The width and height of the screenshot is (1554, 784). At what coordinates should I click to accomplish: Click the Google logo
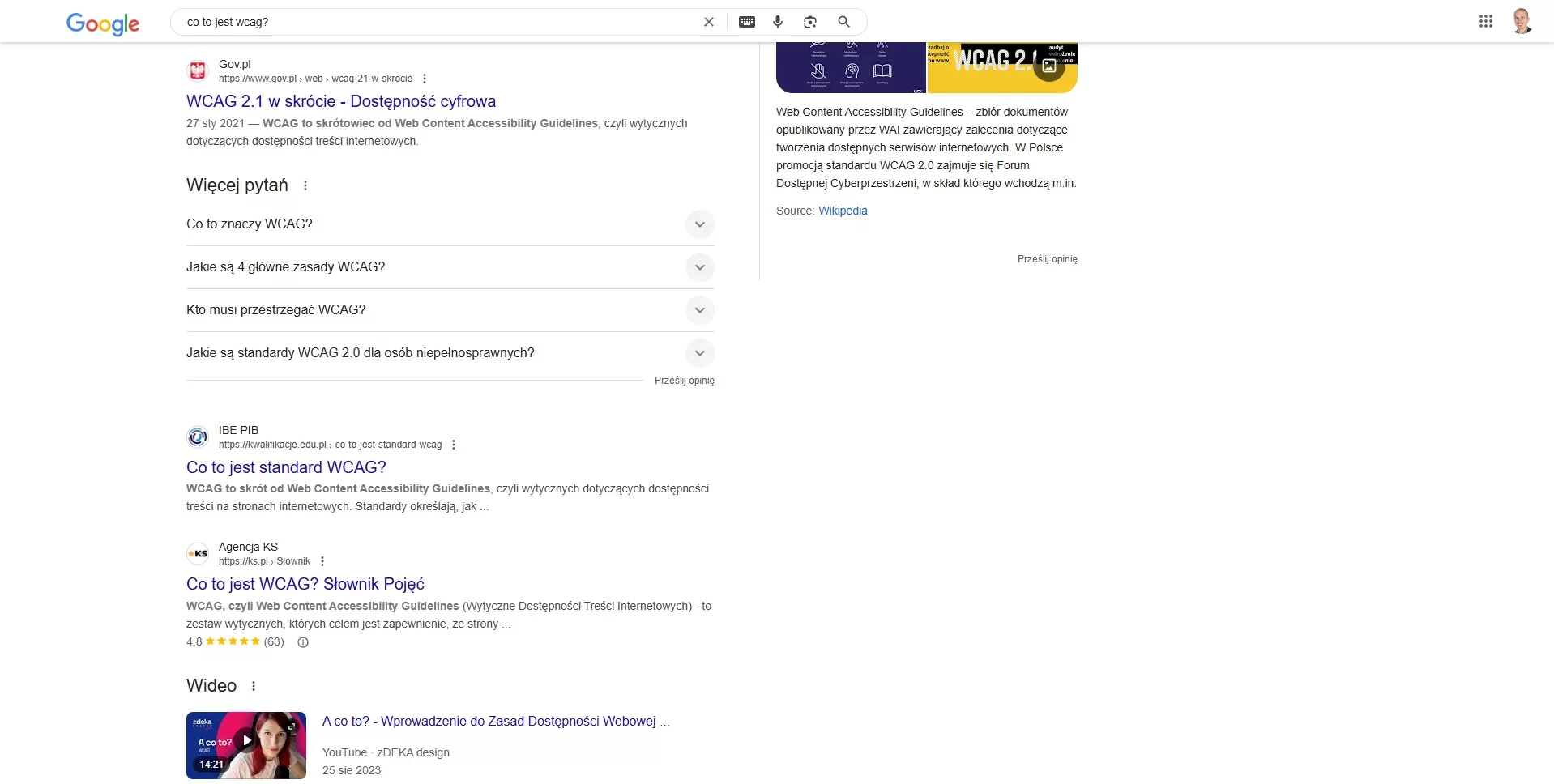pos(103,23)
